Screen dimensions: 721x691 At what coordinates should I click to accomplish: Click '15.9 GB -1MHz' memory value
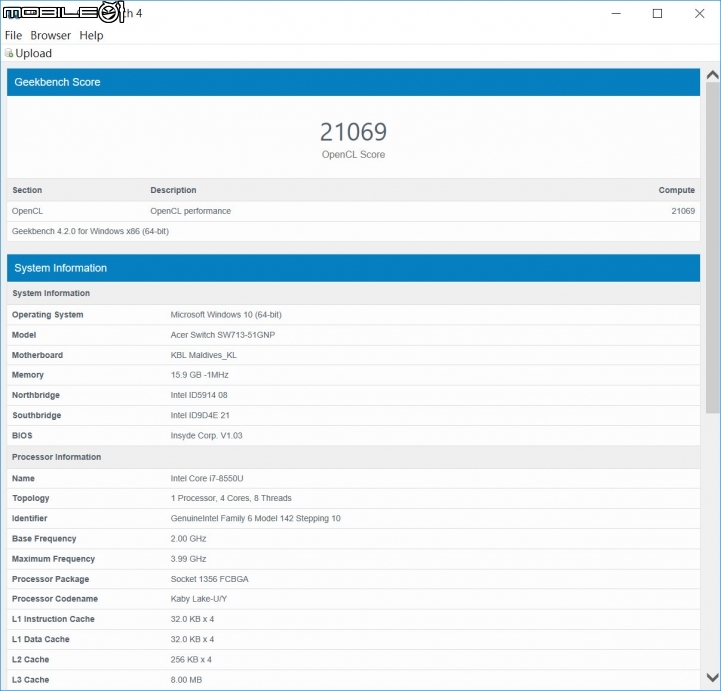[x=200, y=375]
